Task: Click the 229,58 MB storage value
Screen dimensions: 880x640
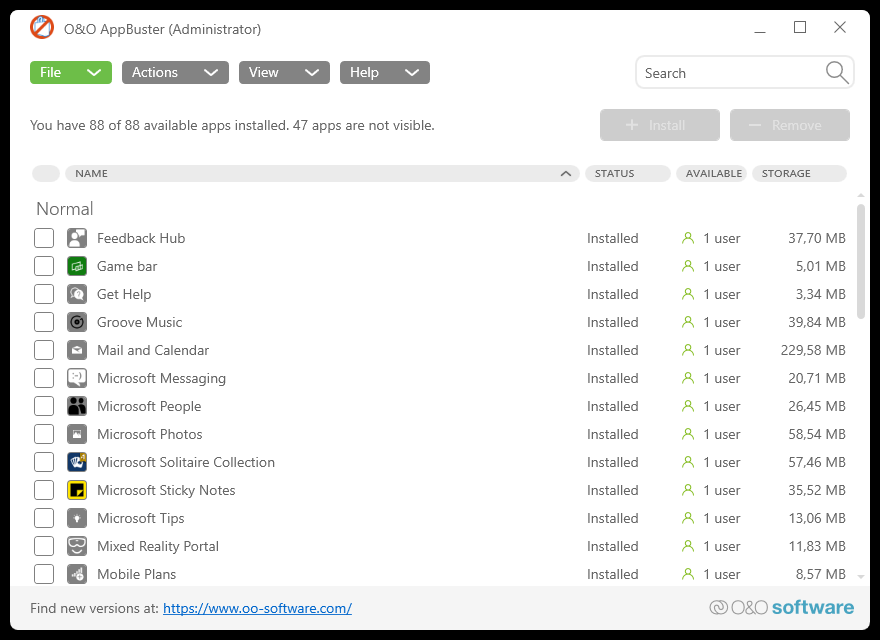Action: [x=813, y=350]
